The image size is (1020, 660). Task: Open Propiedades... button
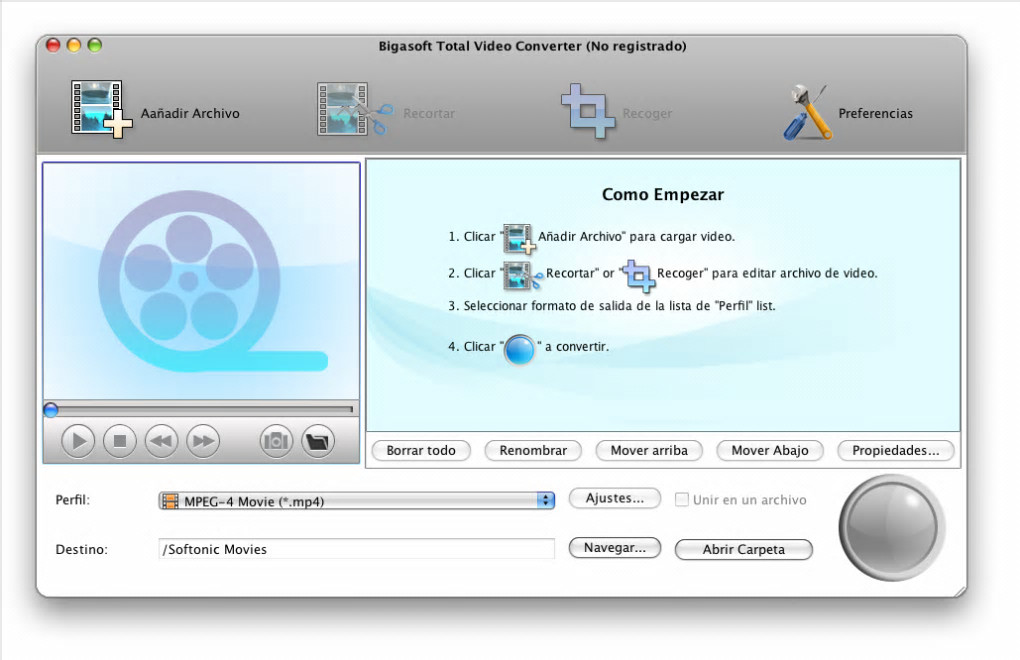[x=896, y=451]
